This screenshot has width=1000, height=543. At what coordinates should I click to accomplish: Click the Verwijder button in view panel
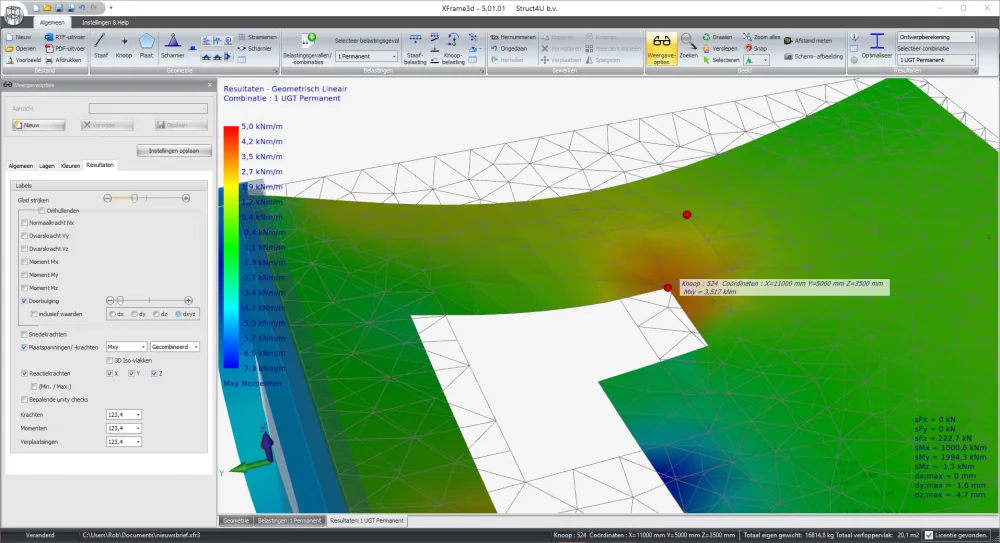108,125
